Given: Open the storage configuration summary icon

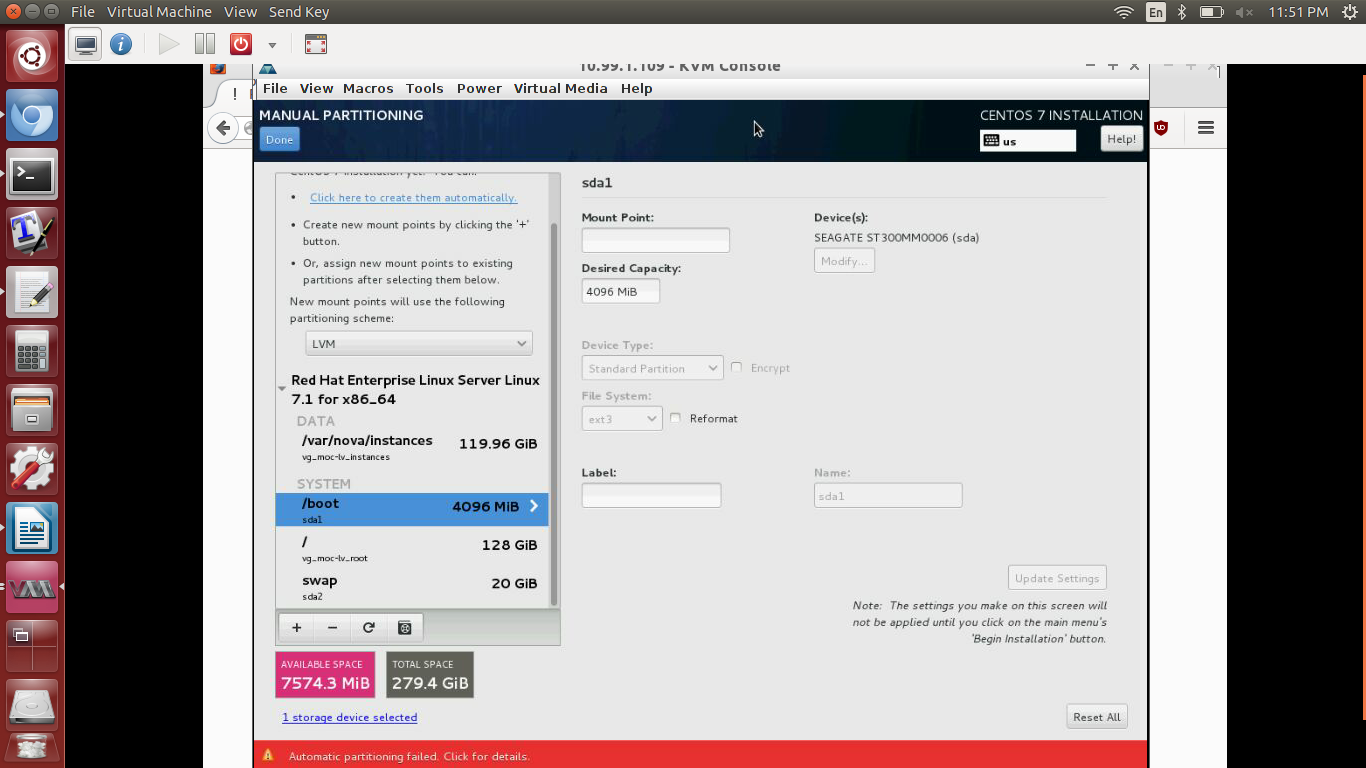Looking at the screenshot, I should (404, 627).
